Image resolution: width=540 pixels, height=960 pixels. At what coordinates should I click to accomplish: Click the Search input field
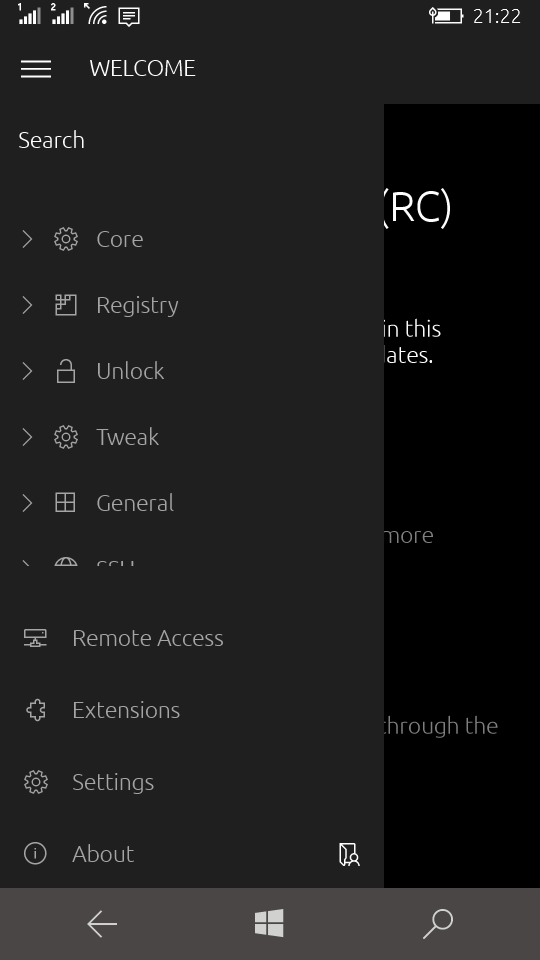click(192, 140)
